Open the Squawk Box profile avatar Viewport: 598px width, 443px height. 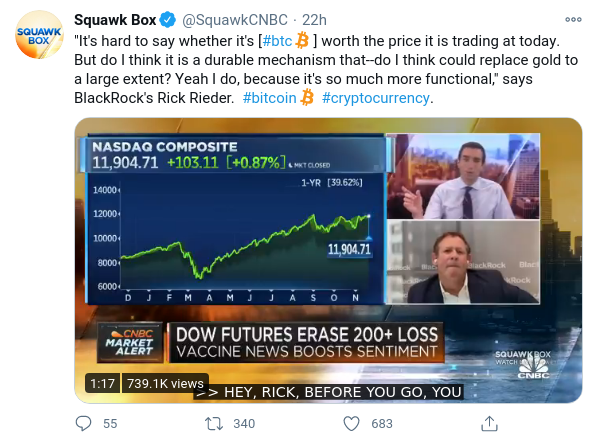point(39,35)
